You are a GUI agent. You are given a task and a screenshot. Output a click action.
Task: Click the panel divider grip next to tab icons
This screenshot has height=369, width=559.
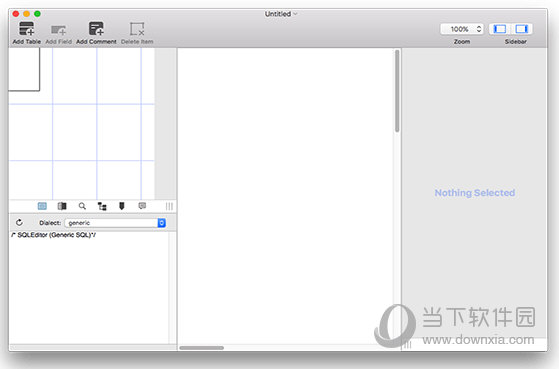click(x=169, y=206)
